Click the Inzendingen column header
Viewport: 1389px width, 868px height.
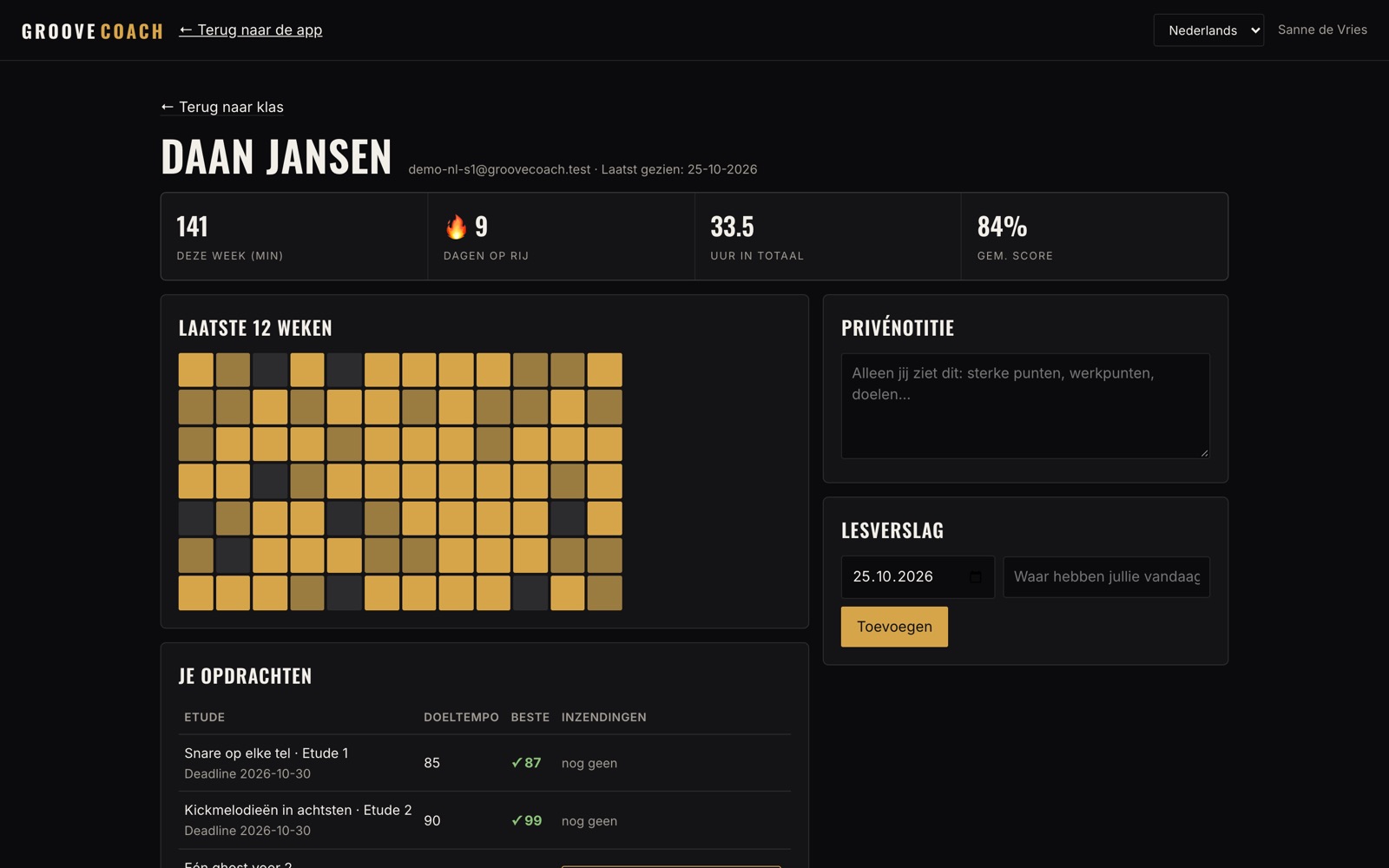(x=603, y=717)
